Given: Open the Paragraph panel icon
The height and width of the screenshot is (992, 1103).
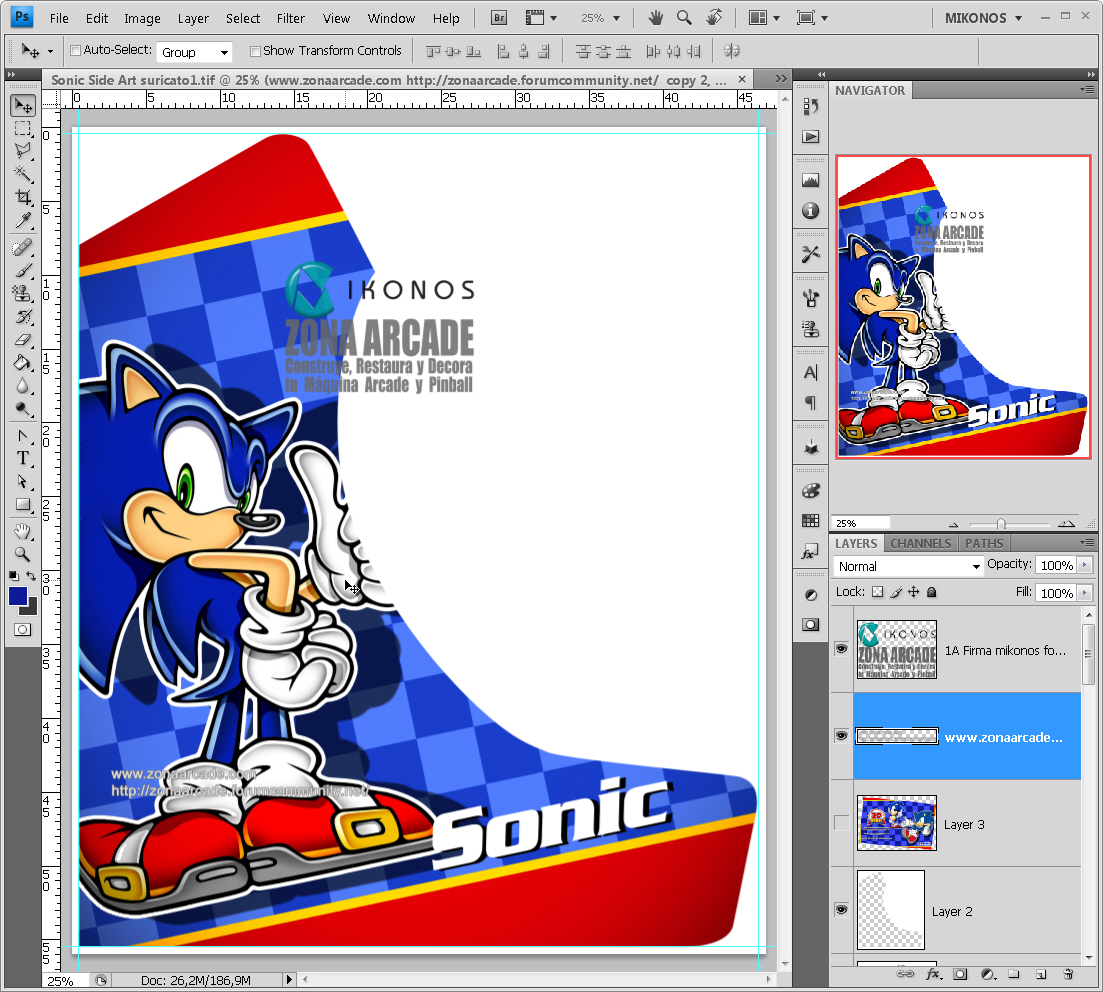Looking at the screenshot, I should point(811,403).
